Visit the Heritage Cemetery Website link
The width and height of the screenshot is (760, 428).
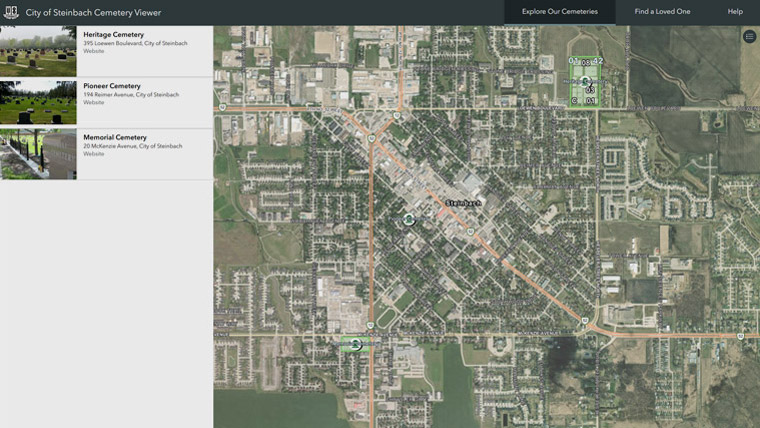94,51
